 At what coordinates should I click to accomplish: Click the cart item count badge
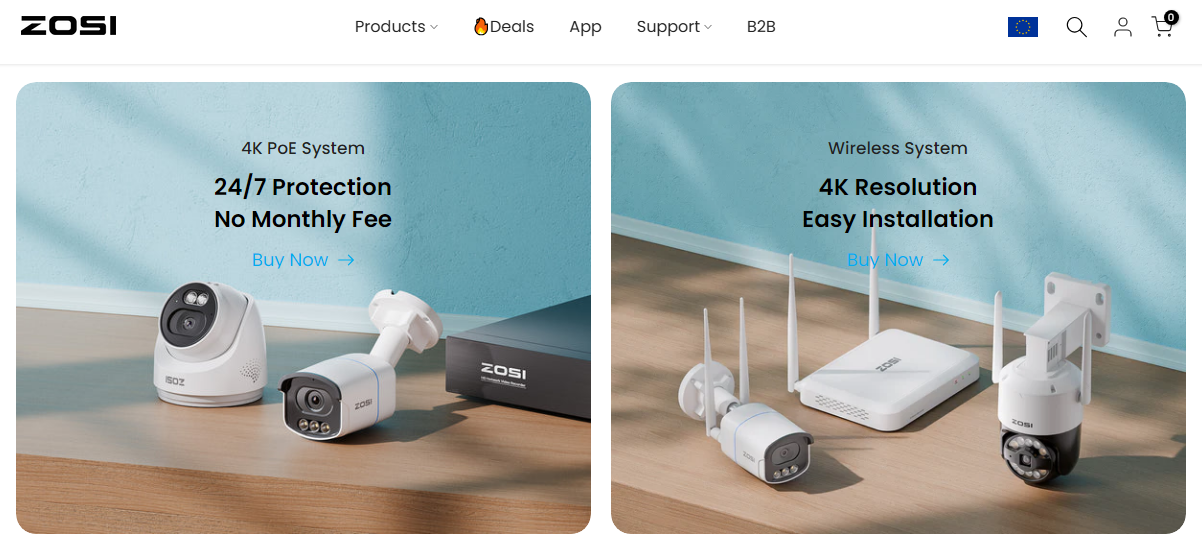tap(1171, 17)
